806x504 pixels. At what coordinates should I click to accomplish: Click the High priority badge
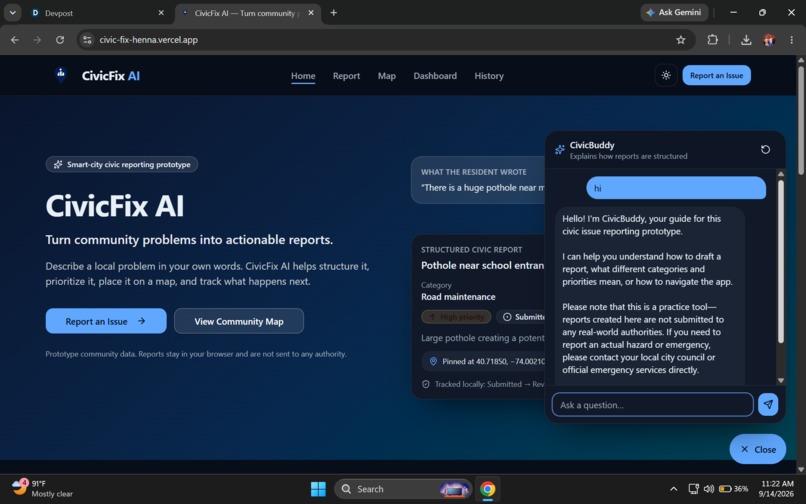(x=456, y=317)
